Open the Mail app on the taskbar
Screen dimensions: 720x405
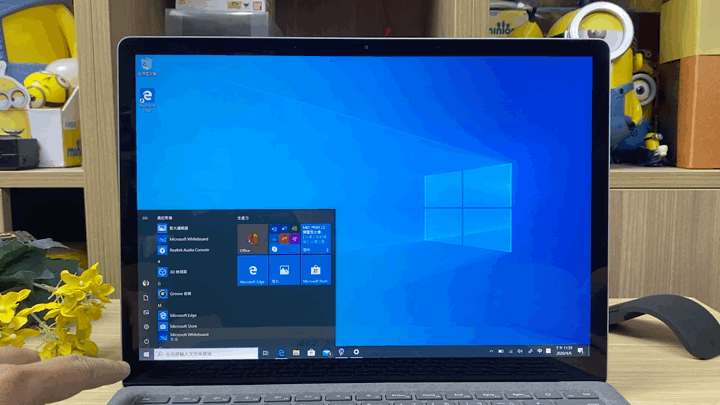click(x=326, y=352)
